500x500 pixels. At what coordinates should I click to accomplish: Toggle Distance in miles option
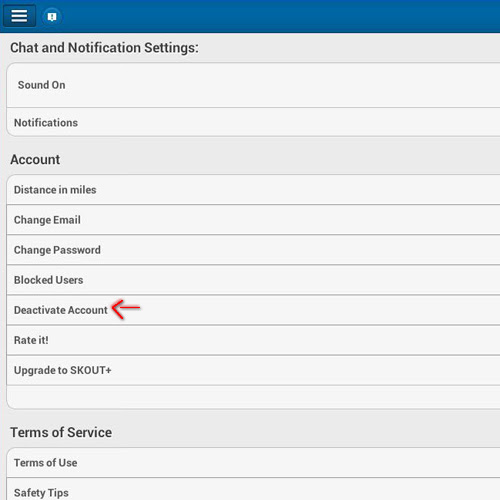click(253, 190)
